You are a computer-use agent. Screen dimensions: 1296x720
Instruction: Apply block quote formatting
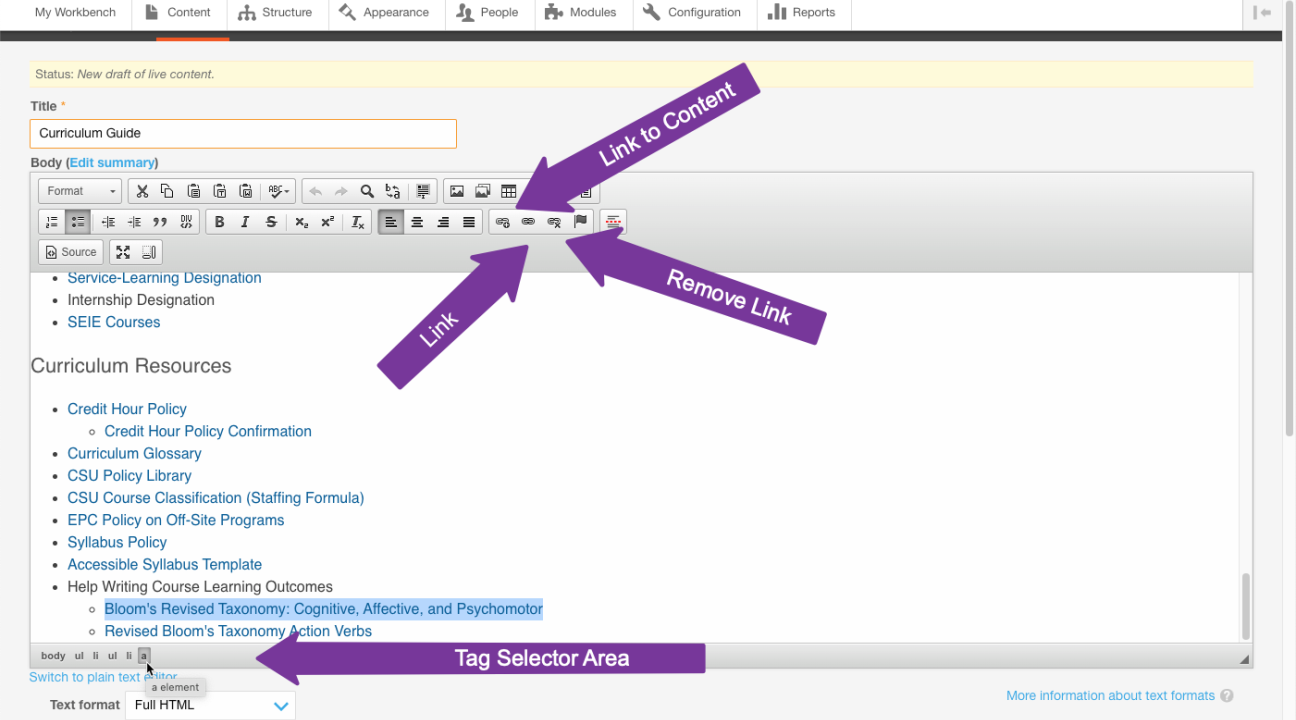[160, 222]
